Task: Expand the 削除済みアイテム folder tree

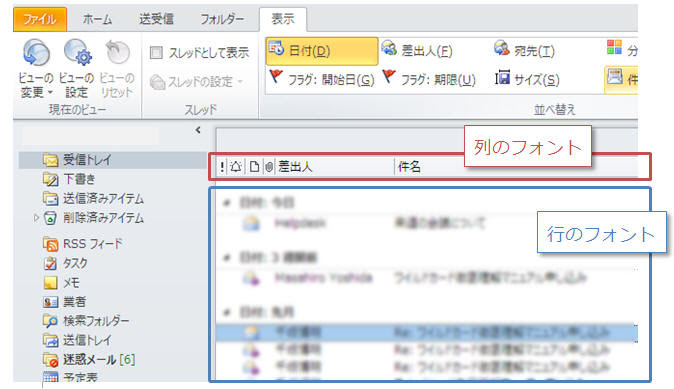Action: tap(36, 218)
